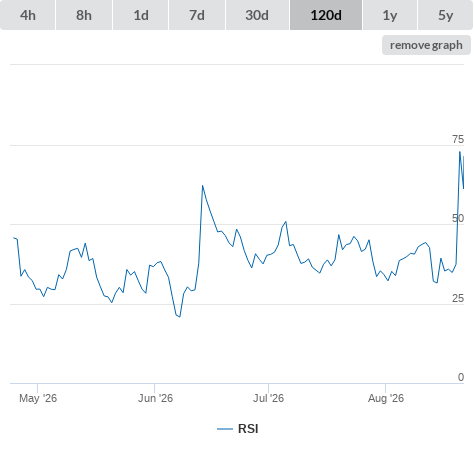The width and height of the screenshot is (474, 455).
Task: Click the 25 y-axis gridline label
Action: (458, 298)
